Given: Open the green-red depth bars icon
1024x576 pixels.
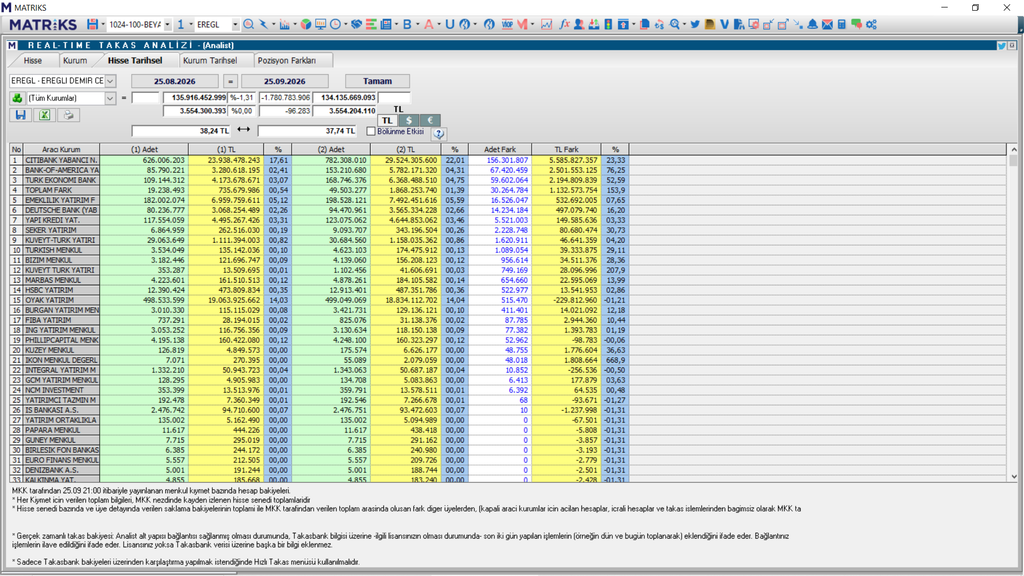Looking at the screenshot, I should click(371, 24).
